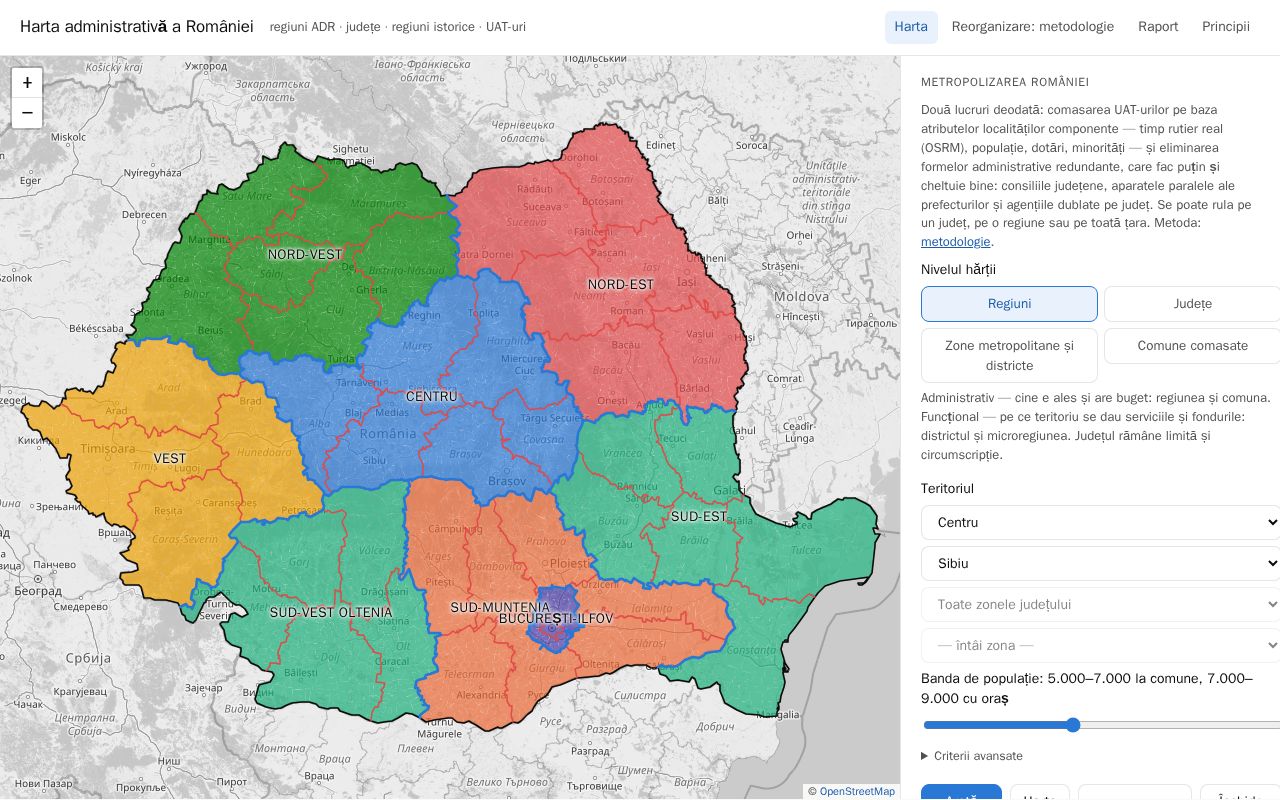Click the Harta administrativă a României title
1280x800 pixels.
click(x=136, y=27)
